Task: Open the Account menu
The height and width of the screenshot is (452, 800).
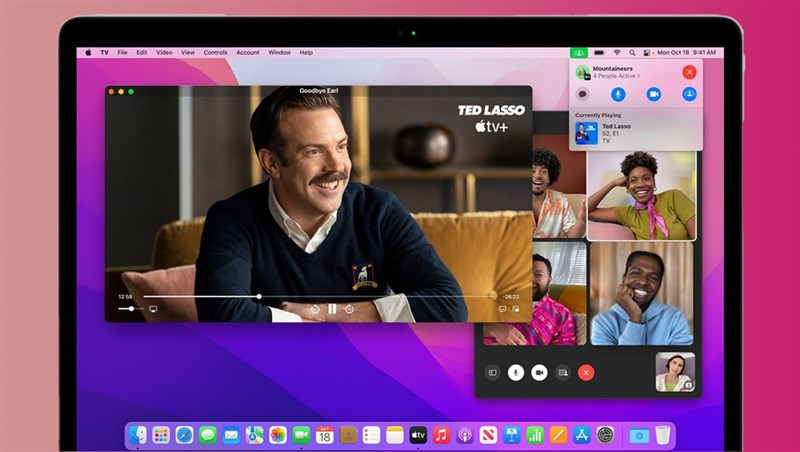Action: pos(247,53)
